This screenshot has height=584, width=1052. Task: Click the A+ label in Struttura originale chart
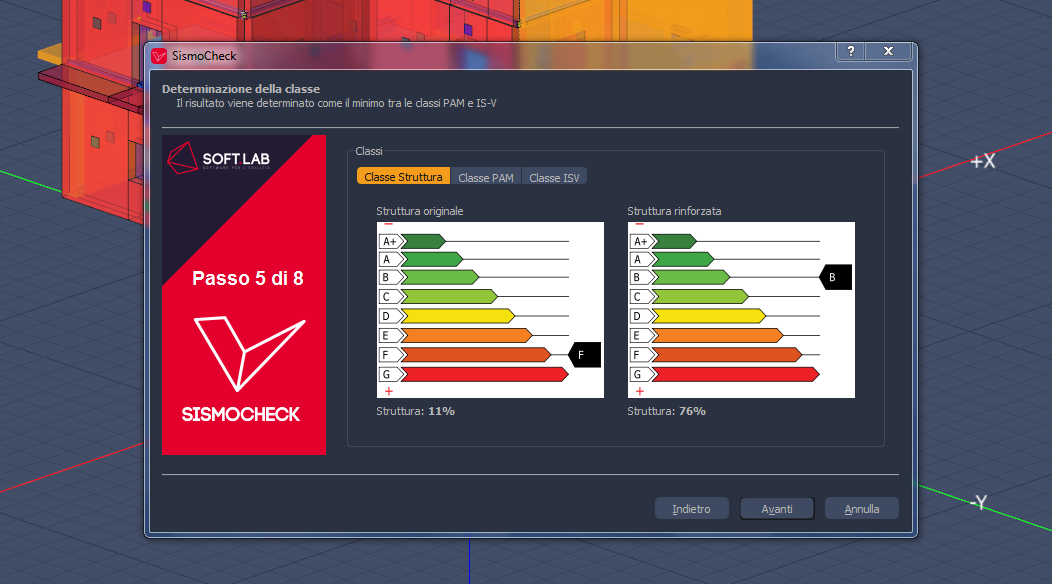390,241
